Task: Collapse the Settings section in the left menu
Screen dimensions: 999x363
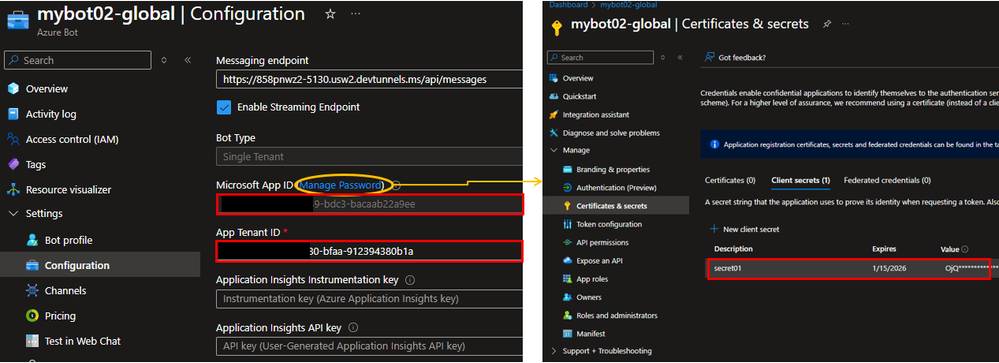Action: [x=13, y=213]
